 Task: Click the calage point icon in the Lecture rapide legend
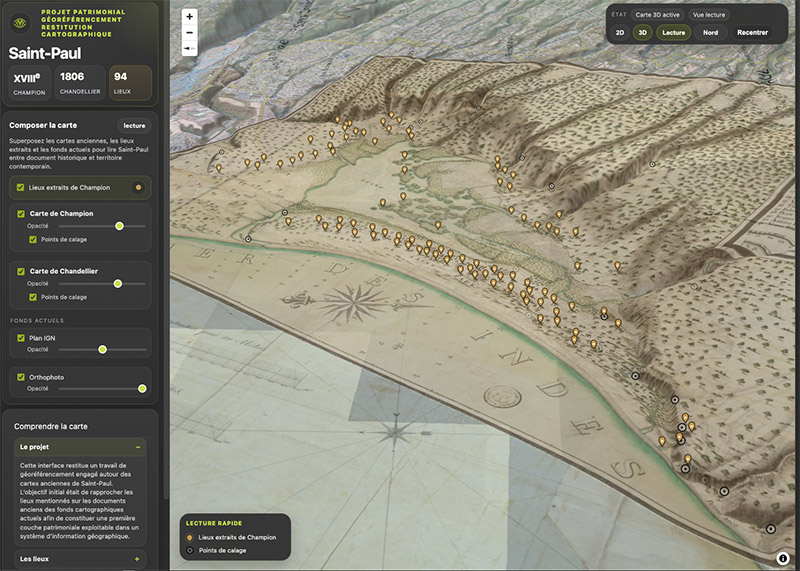click(x=190, y=551)
